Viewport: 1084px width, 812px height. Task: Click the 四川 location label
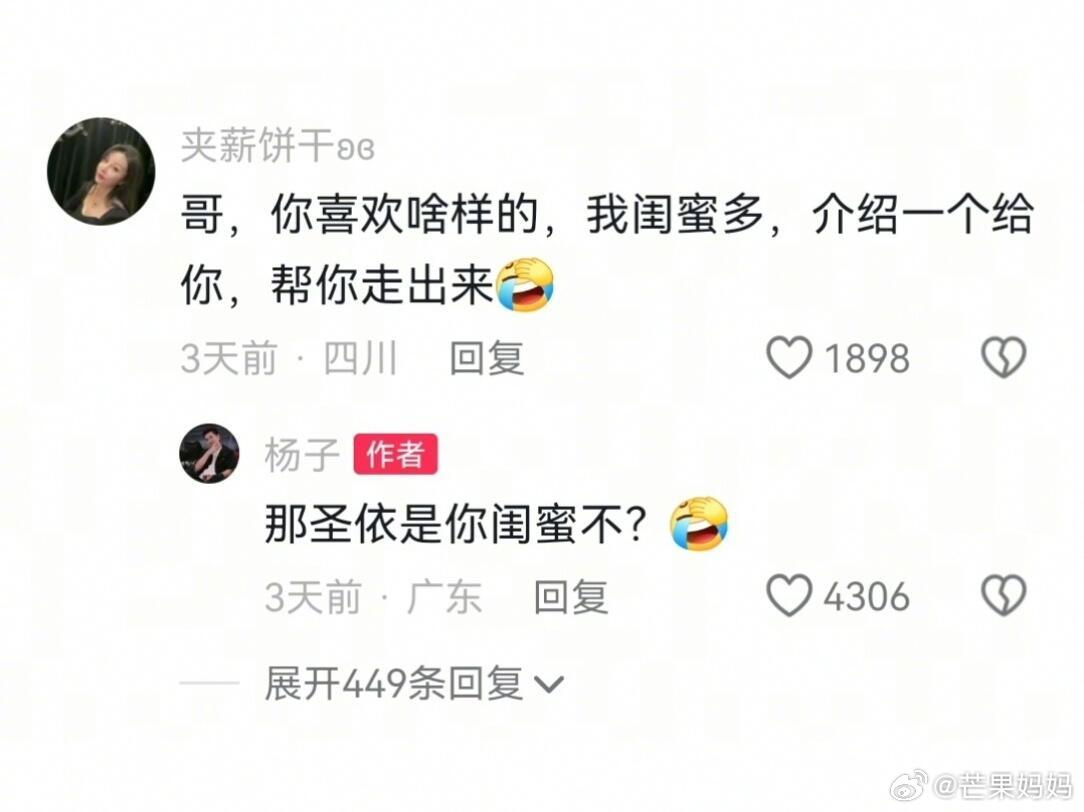coord(361,358)
